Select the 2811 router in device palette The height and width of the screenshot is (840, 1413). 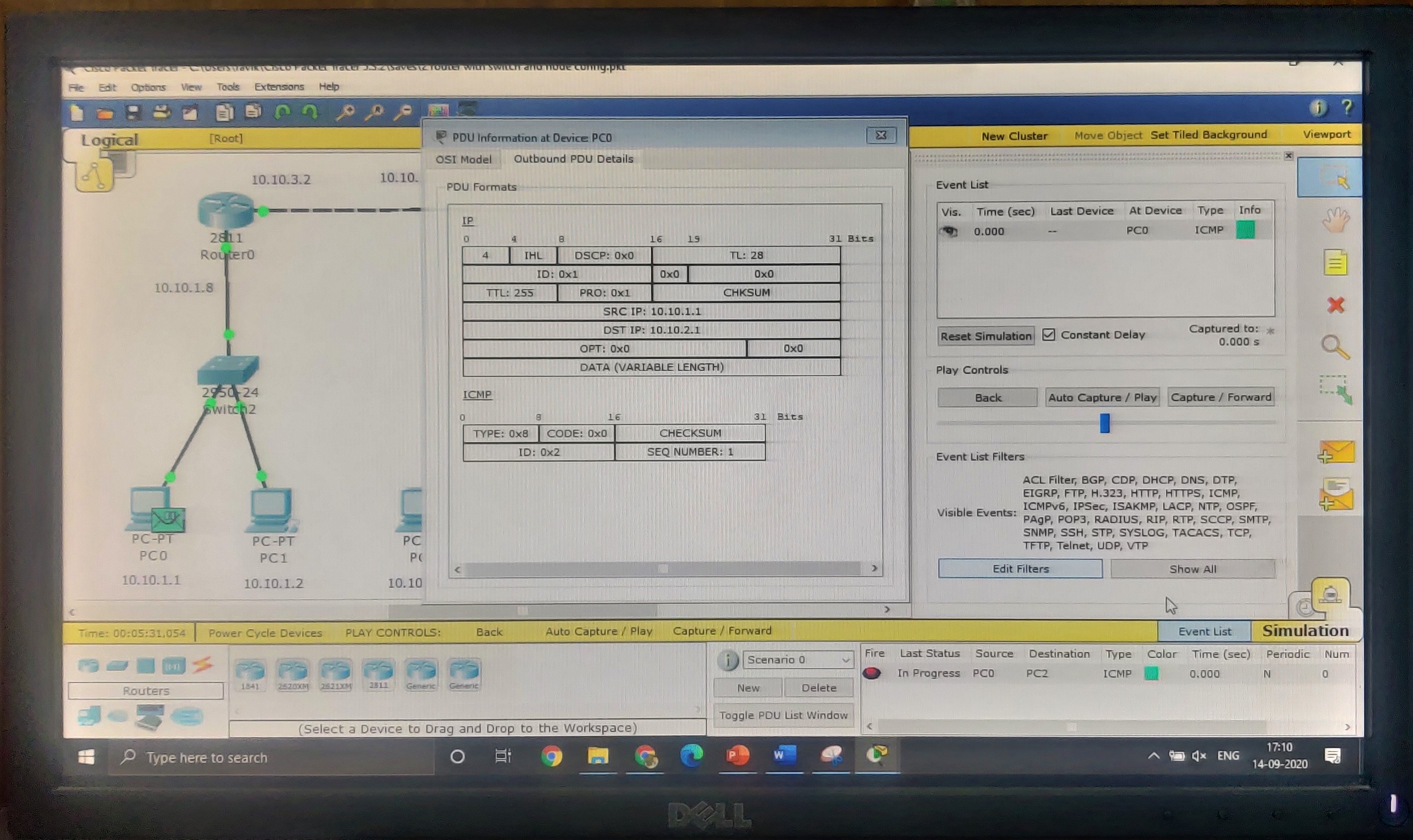[x=378, y=674]
